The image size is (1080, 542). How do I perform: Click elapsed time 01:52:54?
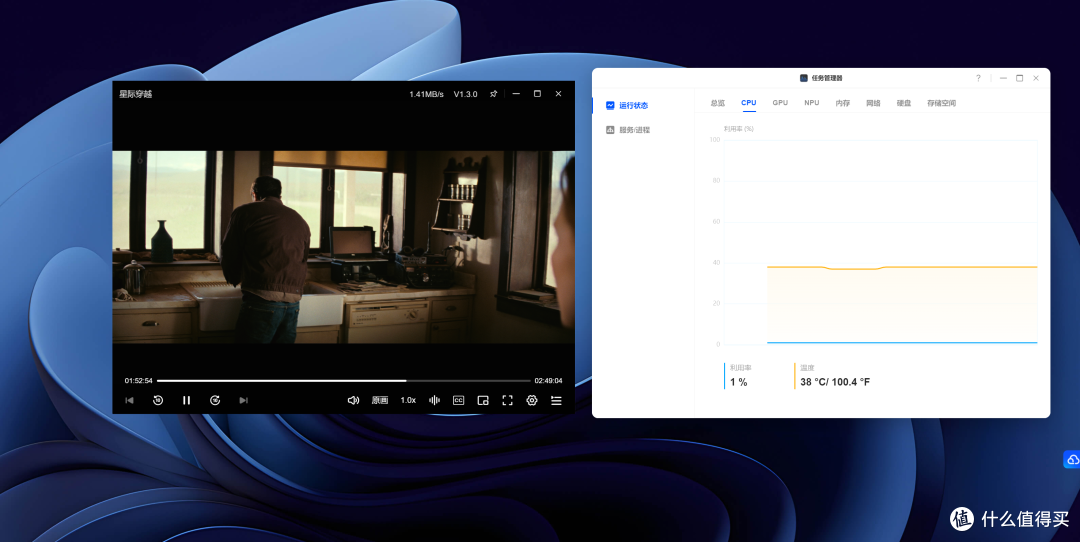(x=138, y=381)
